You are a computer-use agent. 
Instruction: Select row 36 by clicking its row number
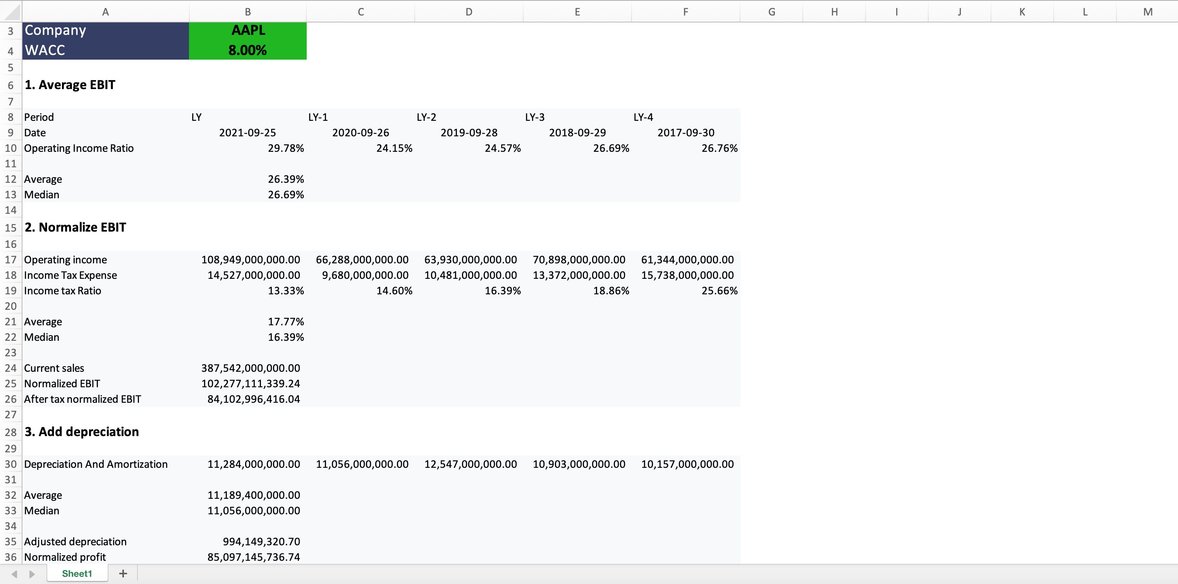10,557
